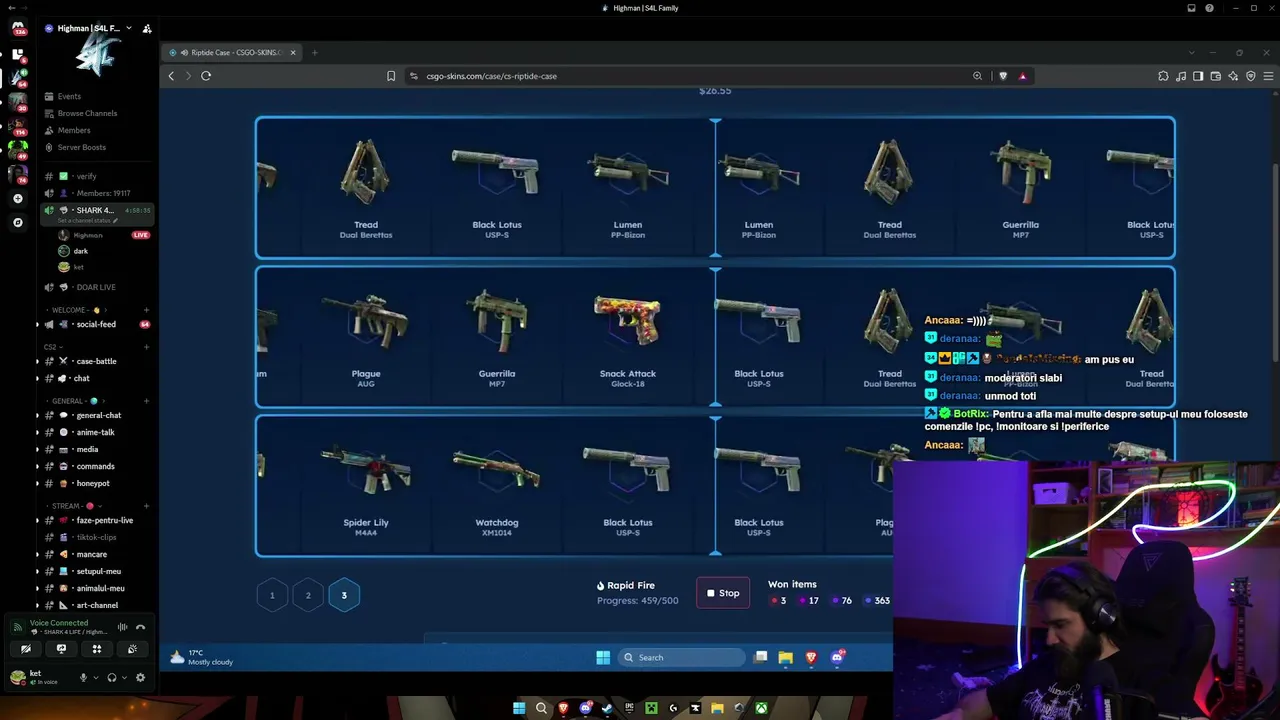This screenshot has height=720, width=1280.
Task: Reload the Riptide Case page
Action: (206, 76)
